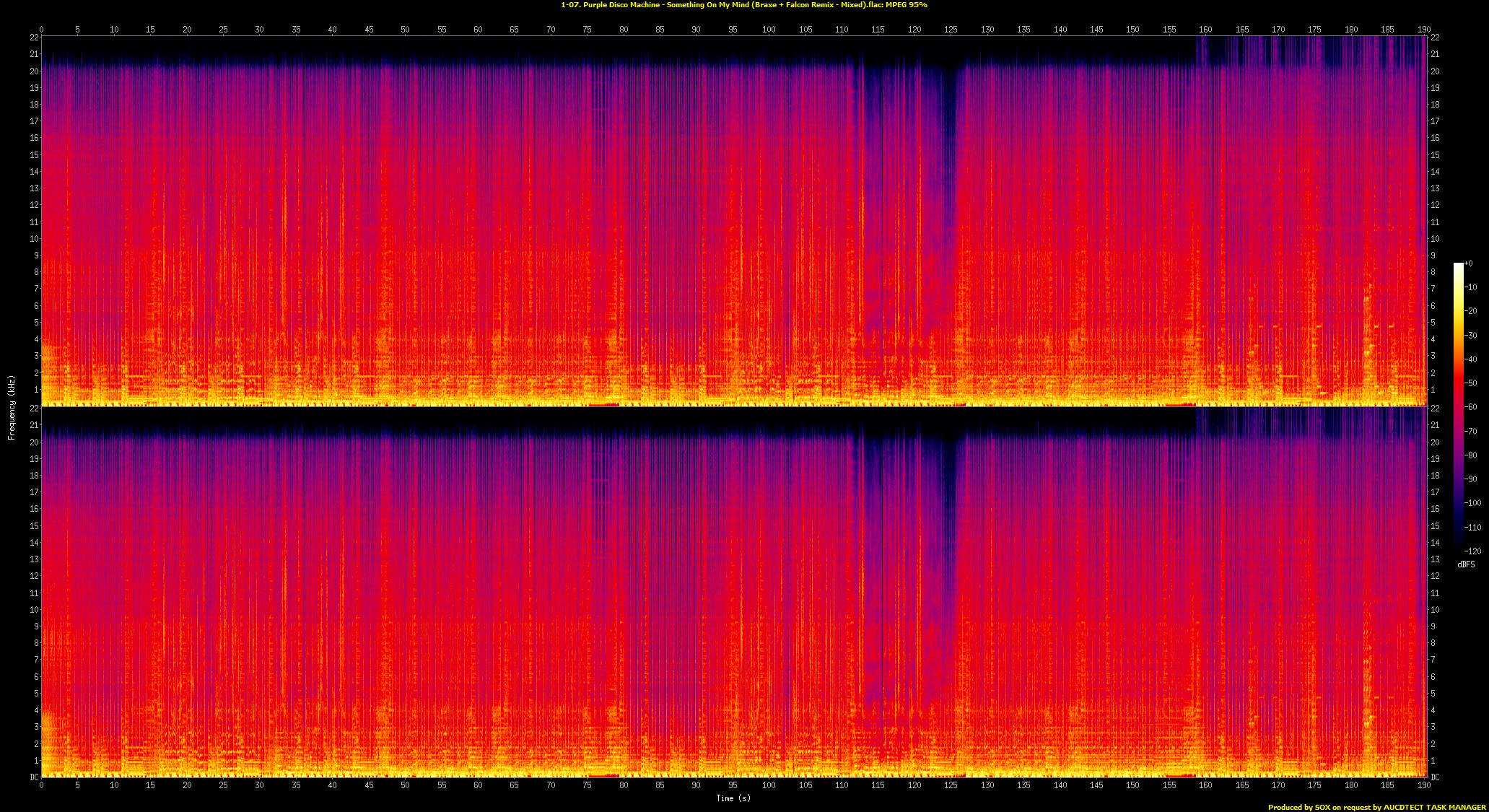Click the 0 second marker on top axis
Screen dimensions: 1489x812
coord(41,30)
